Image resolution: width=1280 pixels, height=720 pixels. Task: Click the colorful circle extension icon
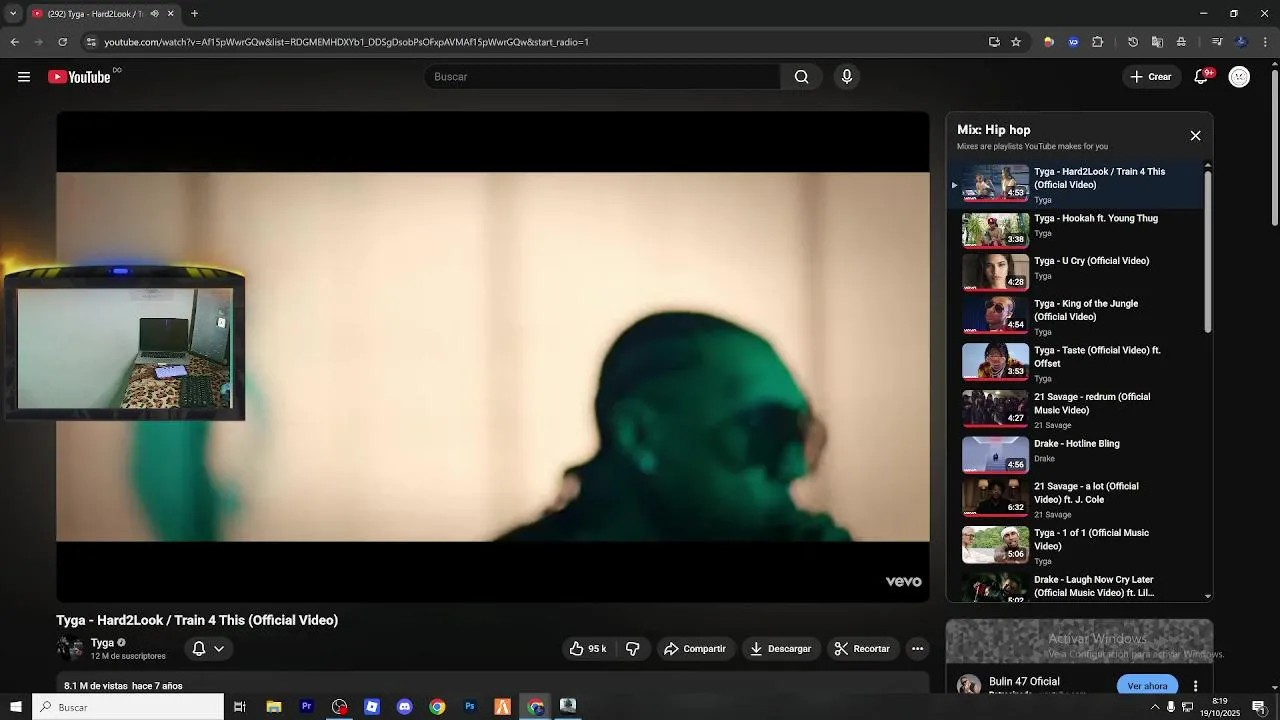click(x=1048, y=42)
